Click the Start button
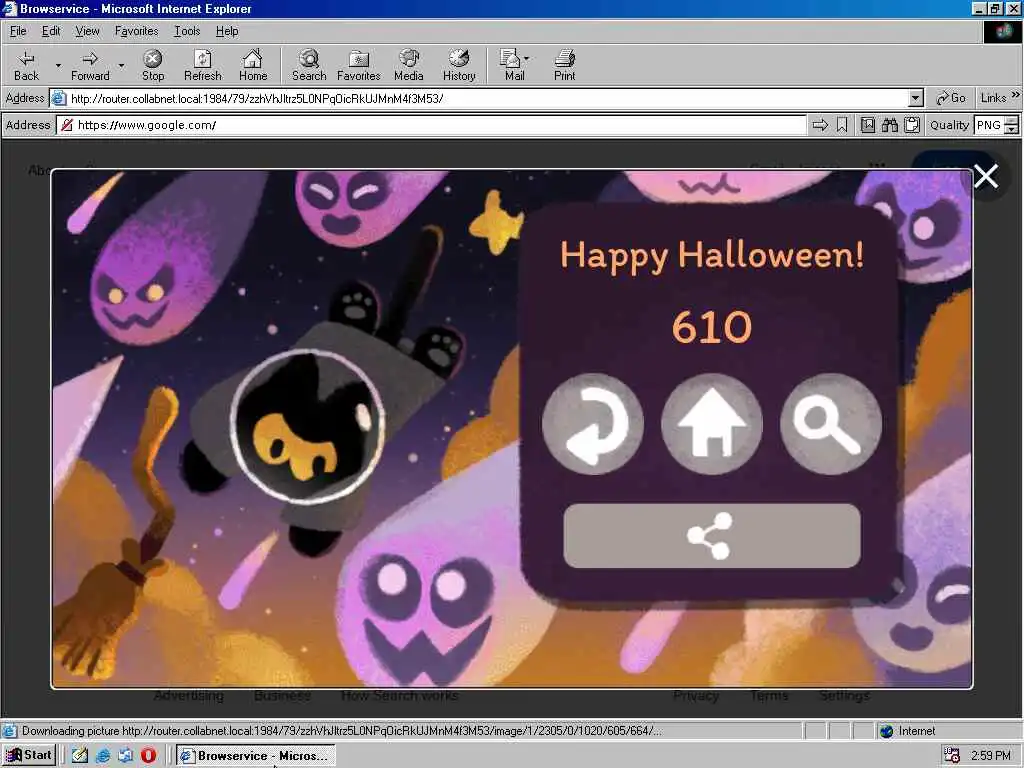 click(x=29, y=755)
